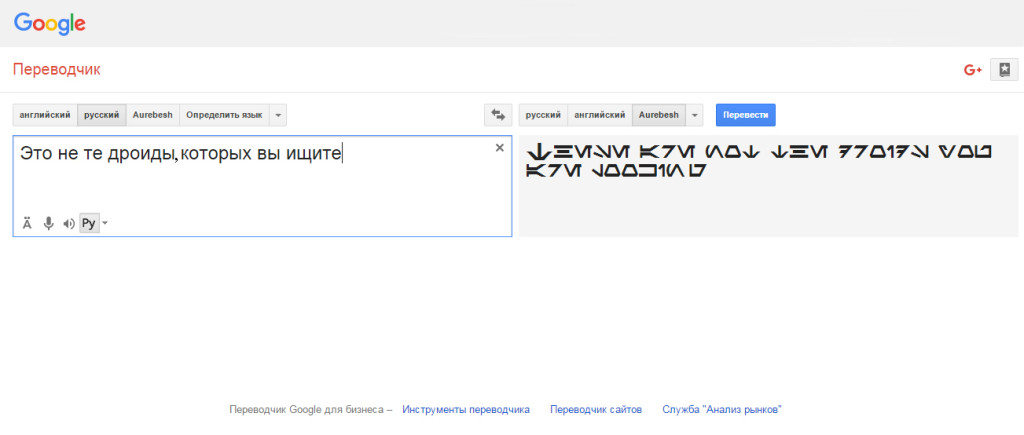Screen dimensions: 1024x435
Task: Click into the source text field
Action: (x=262, y=186)
